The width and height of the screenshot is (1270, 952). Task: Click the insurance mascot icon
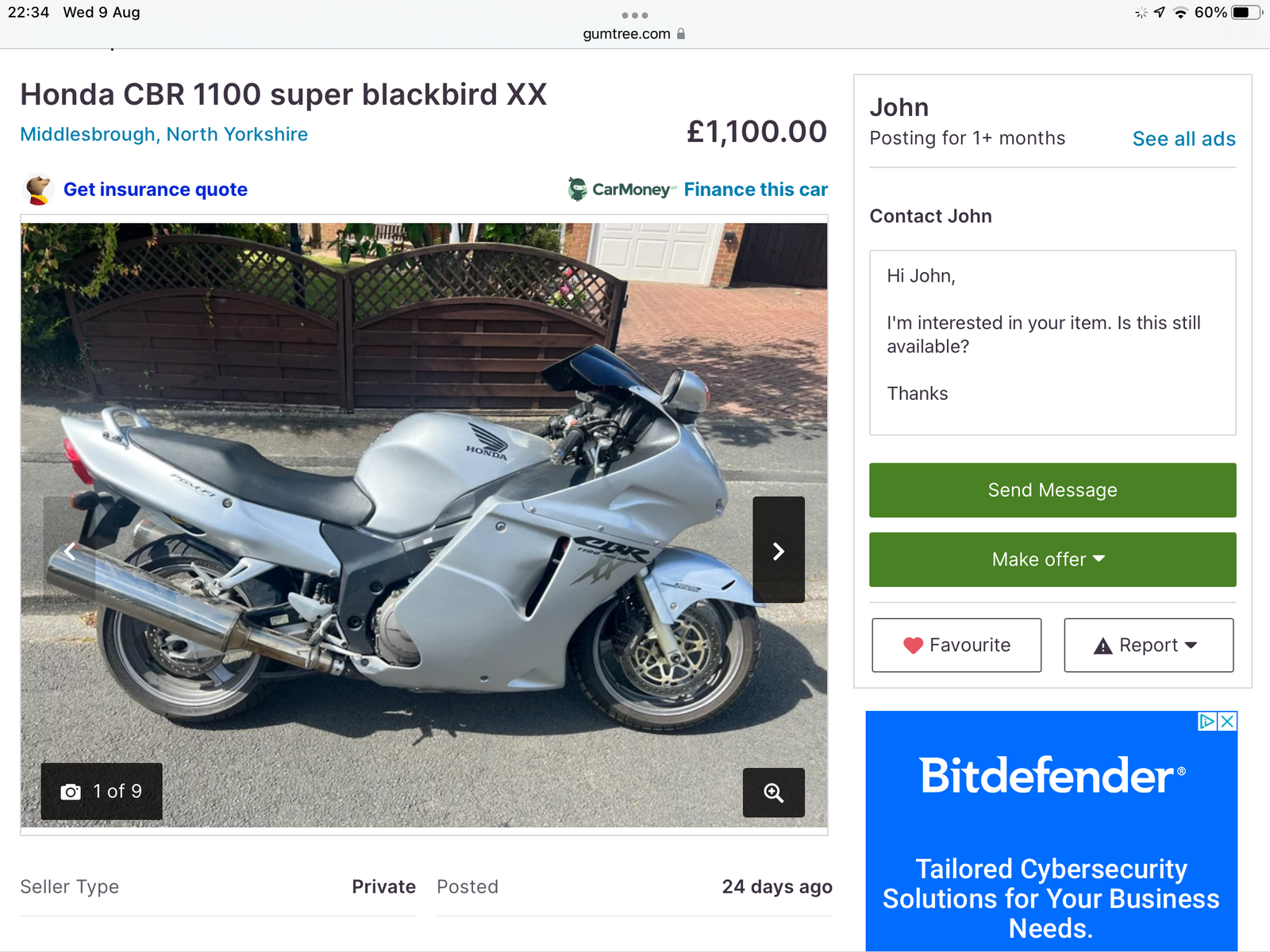tap(37, 190)
